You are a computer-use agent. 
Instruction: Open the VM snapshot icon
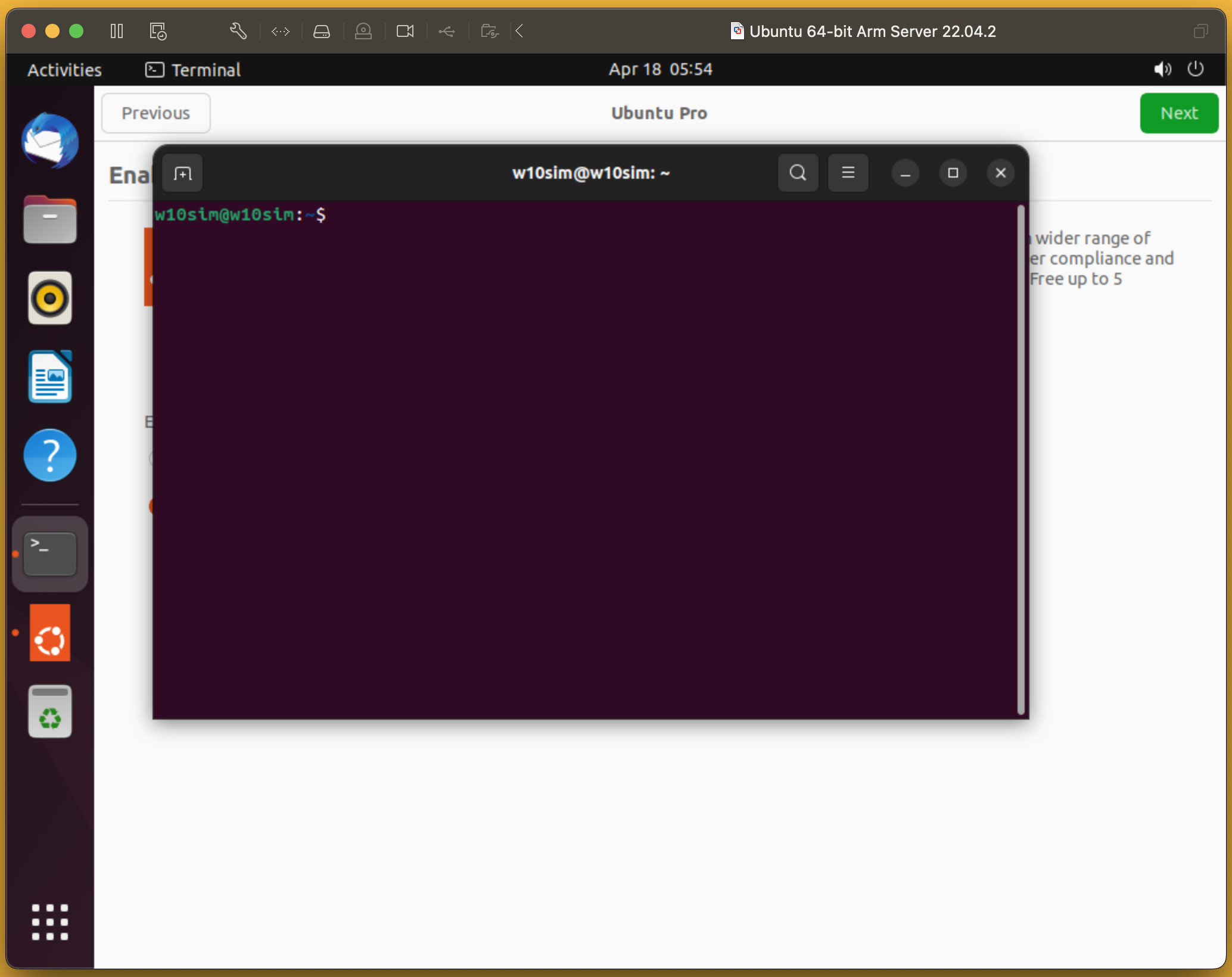coord(158,31)
